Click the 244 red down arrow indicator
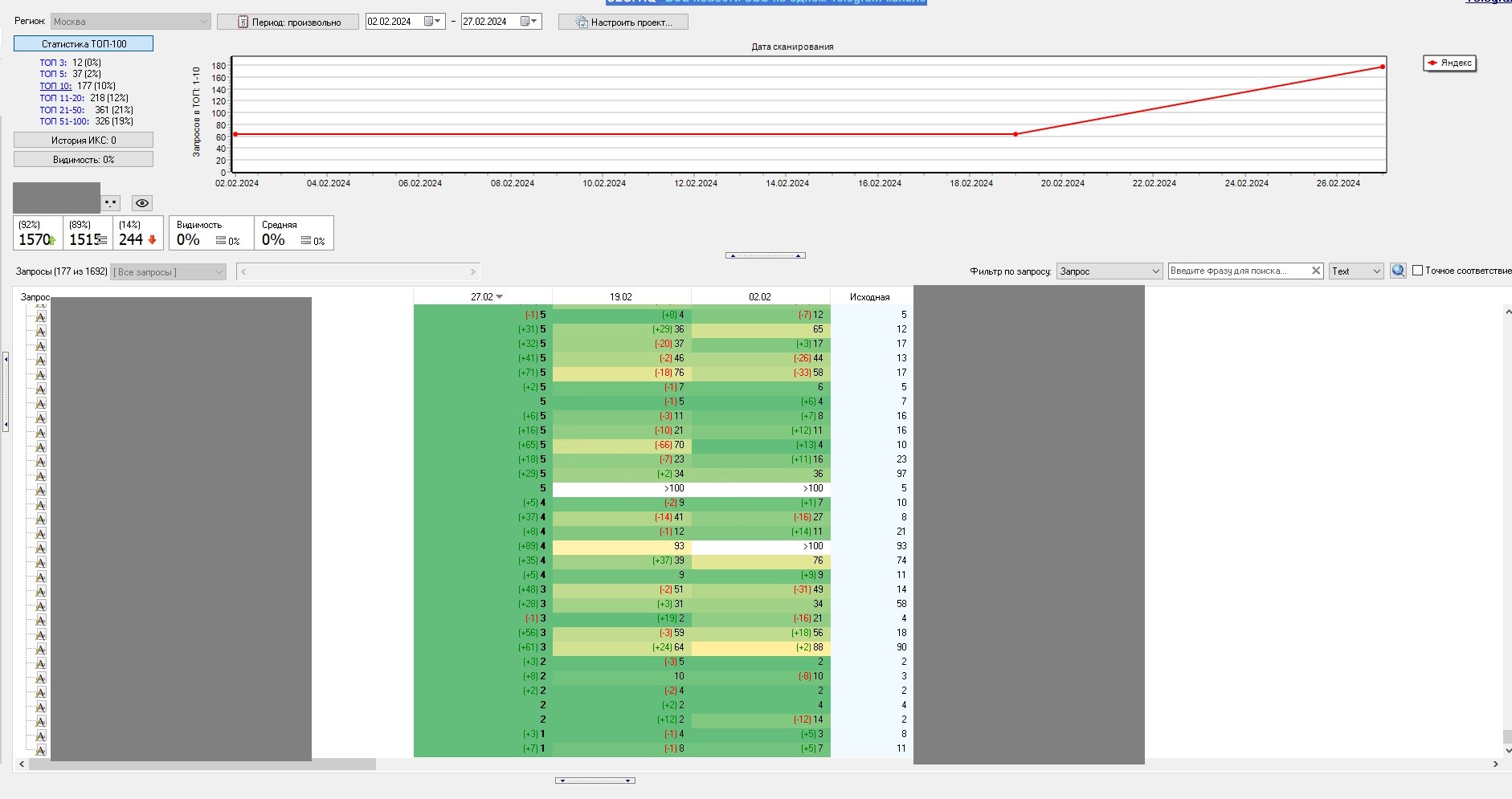The image size is (1512, 799). [x=152, y=240]
